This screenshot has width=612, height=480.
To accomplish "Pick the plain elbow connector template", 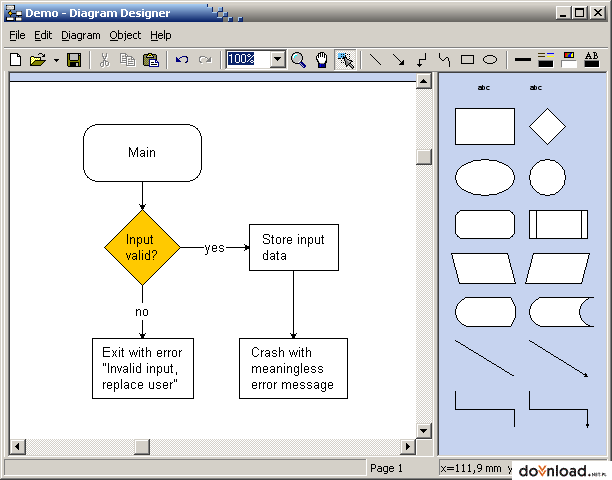I will (485, 409).
